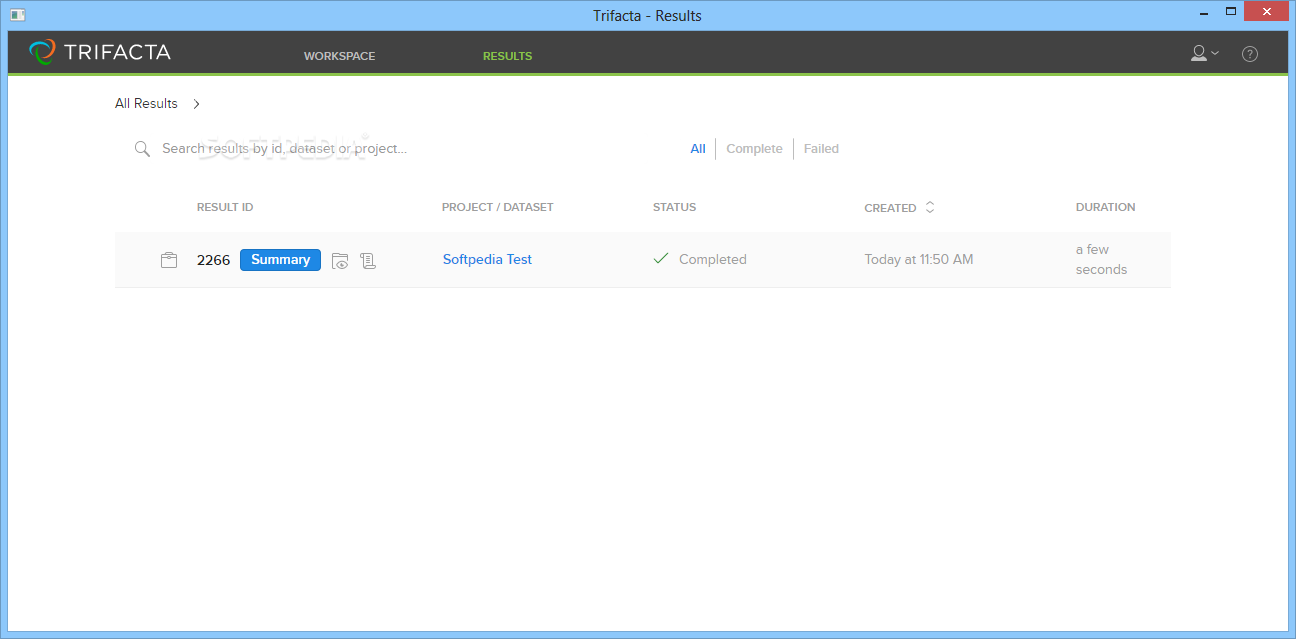Open the user account menu

[1204, 53]
